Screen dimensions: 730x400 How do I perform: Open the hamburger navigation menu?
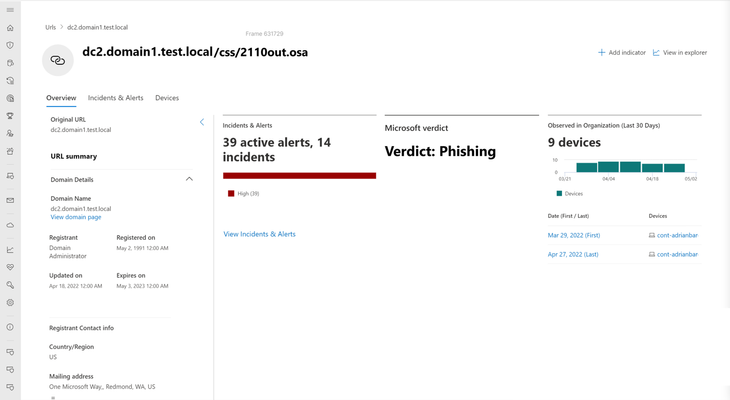[x=10, y=10]
